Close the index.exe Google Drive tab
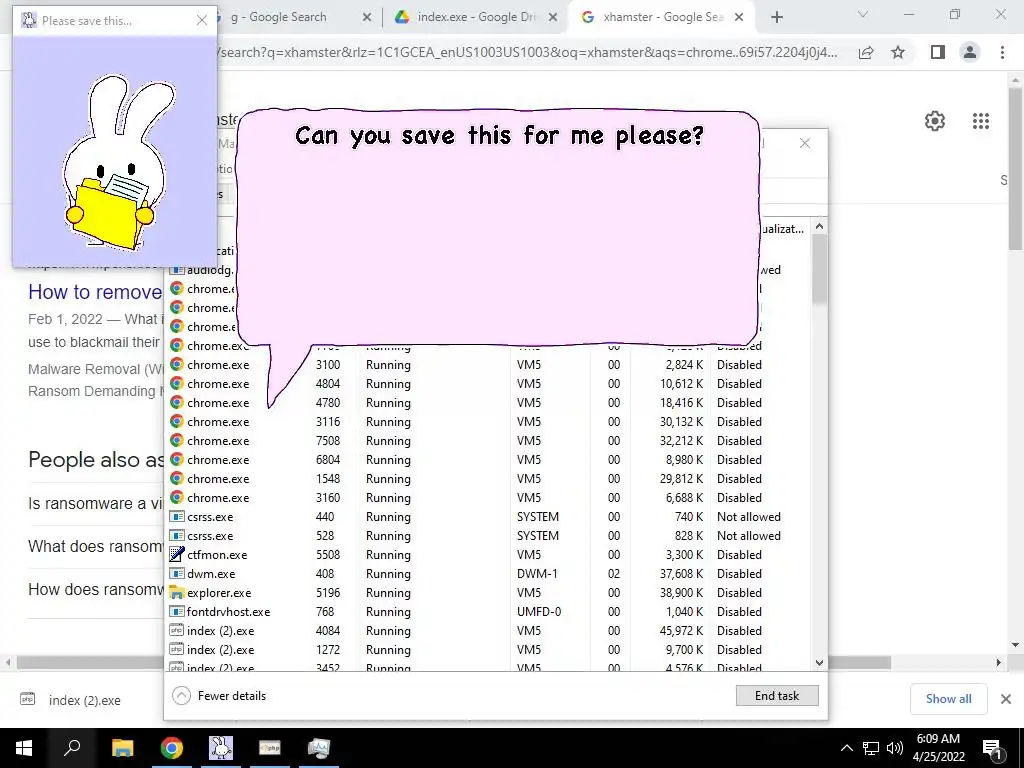1024x768 pixels. [553, 18]
